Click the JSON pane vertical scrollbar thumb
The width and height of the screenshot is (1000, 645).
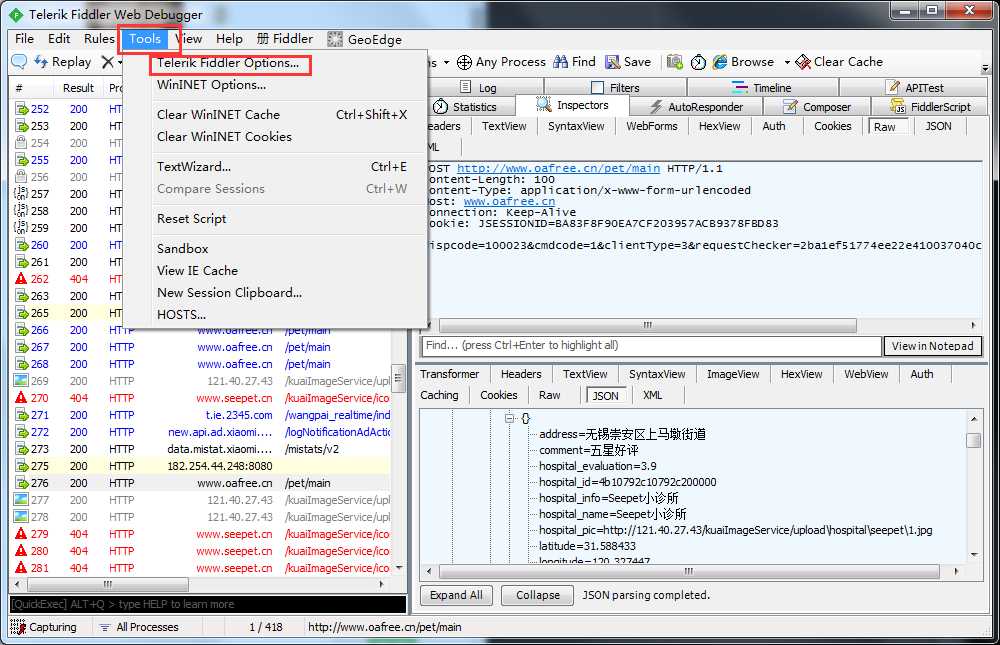pos(973,440)
